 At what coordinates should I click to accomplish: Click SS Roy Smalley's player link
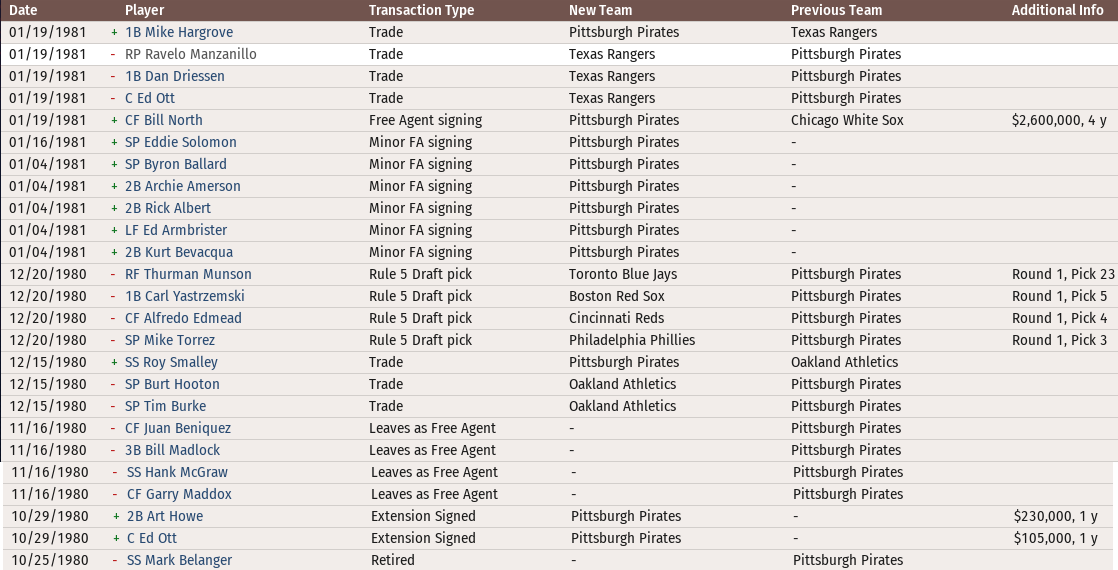171,362
